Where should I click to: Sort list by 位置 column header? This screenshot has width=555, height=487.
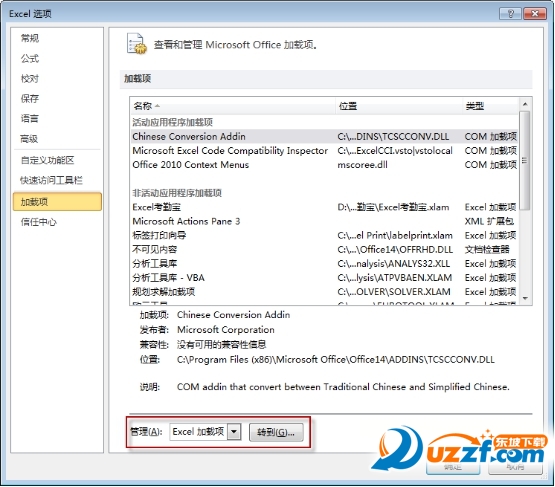tap(399, 106)
